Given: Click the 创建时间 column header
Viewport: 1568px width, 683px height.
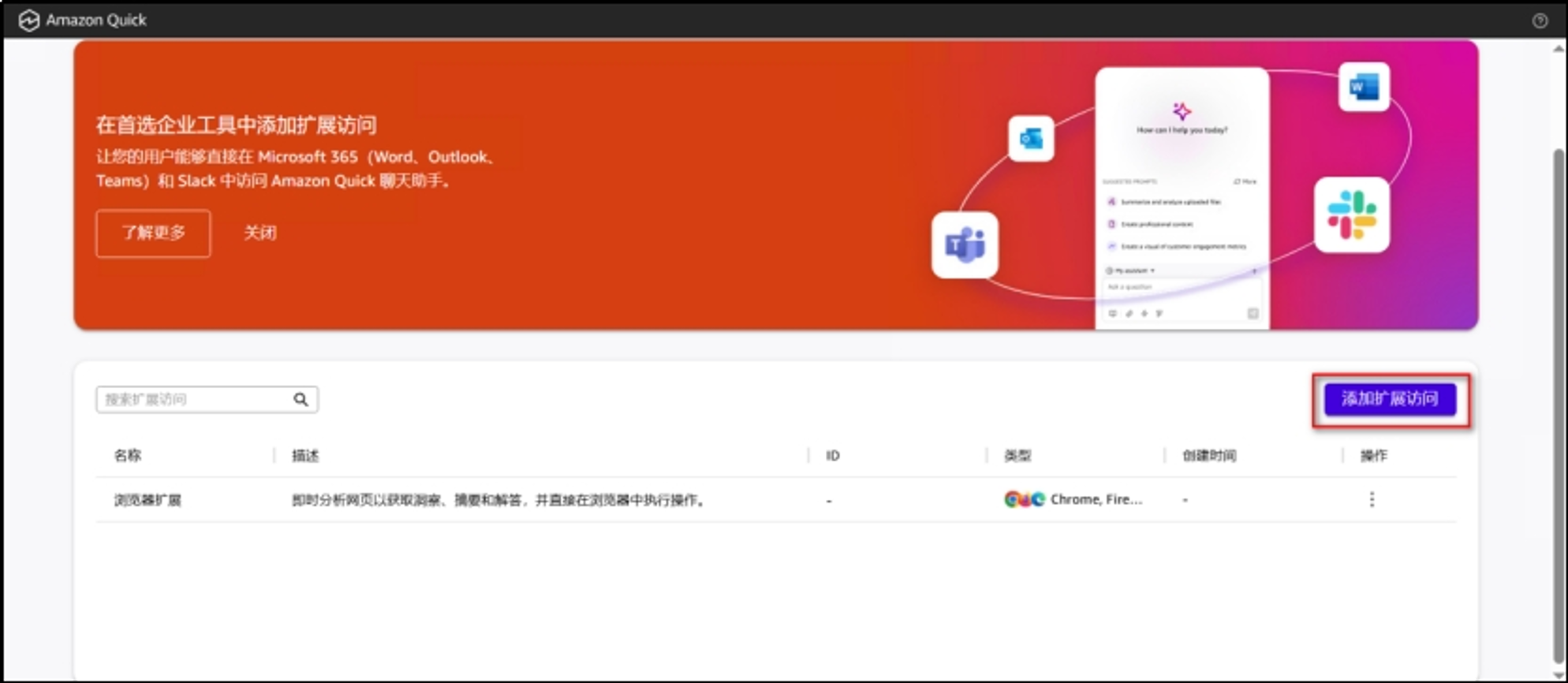Looking at the screenshot, I should [1209, 455].
